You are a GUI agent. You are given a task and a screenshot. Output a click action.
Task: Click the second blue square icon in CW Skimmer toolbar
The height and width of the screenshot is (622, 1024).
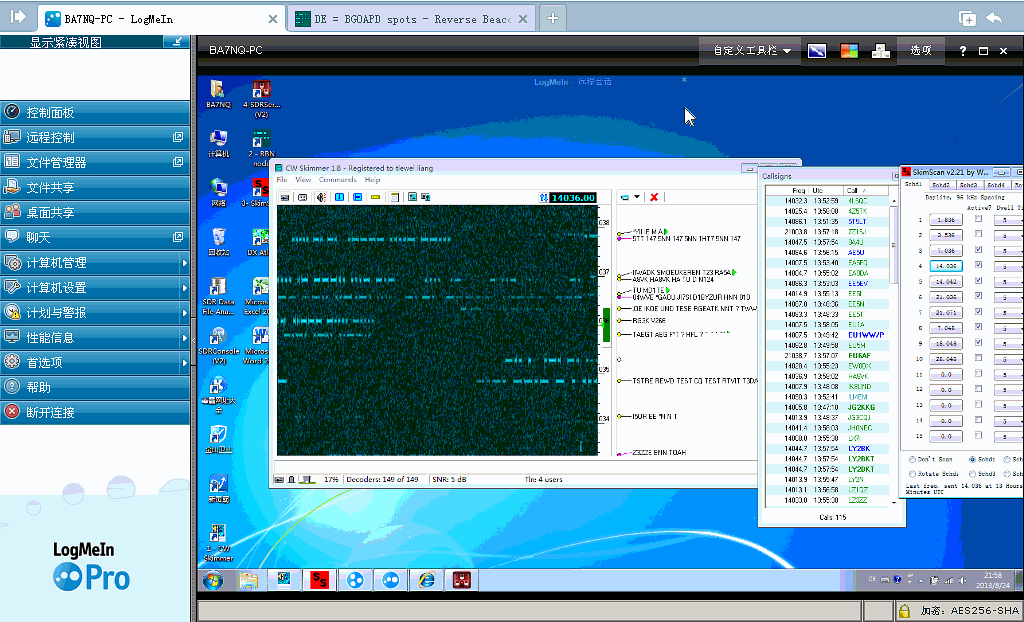tap(358, 197)
